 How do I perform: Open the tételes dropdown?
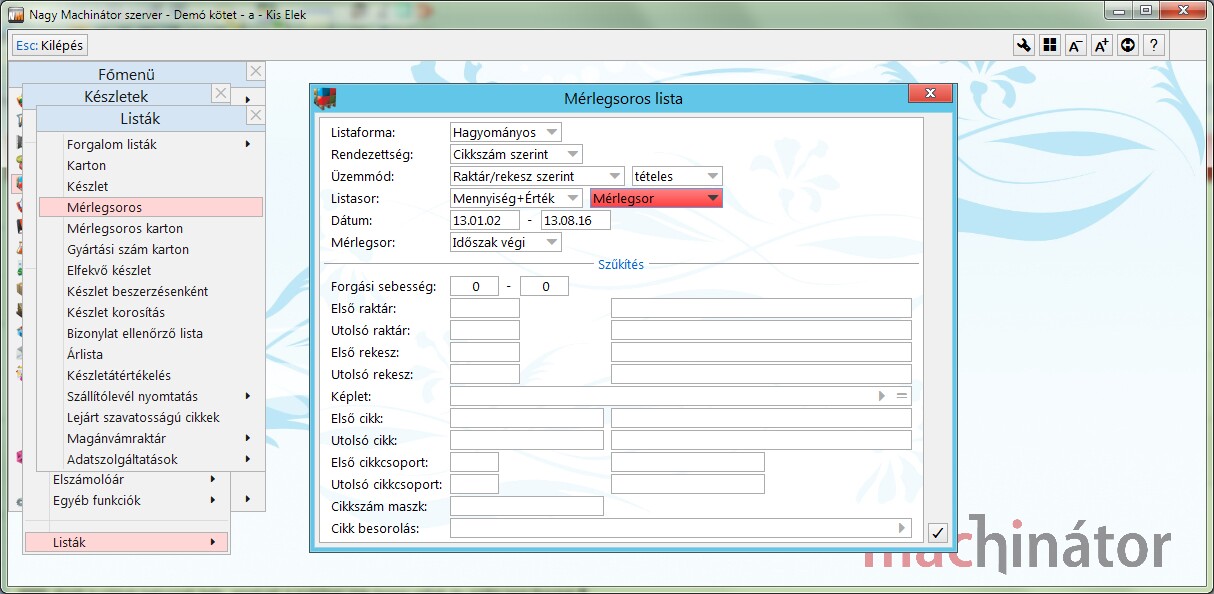(x=676, y=176)
